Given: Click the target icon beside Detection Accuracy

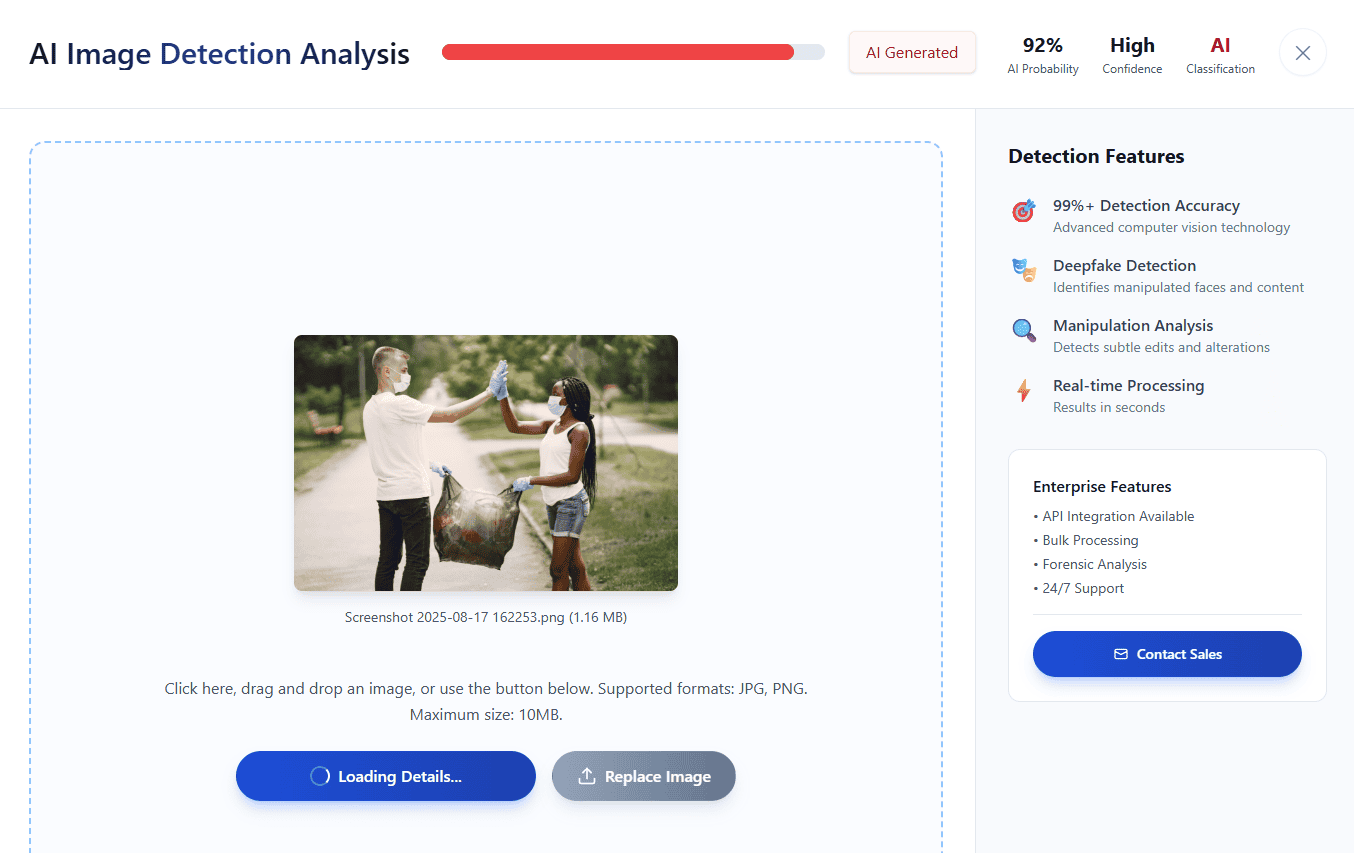Looking at the screenshot, I should (x=1023, y=211).
